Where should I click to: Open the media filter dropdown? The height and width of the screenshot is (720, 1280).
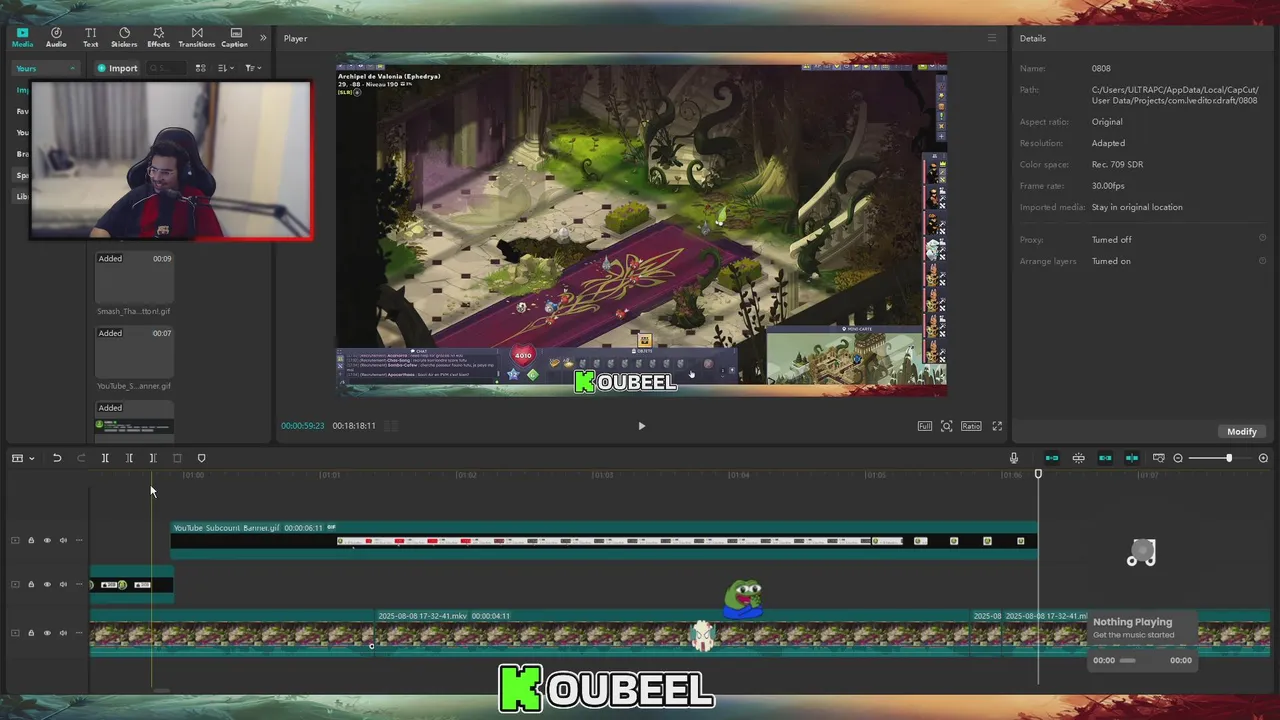click(x=253, y=68)
